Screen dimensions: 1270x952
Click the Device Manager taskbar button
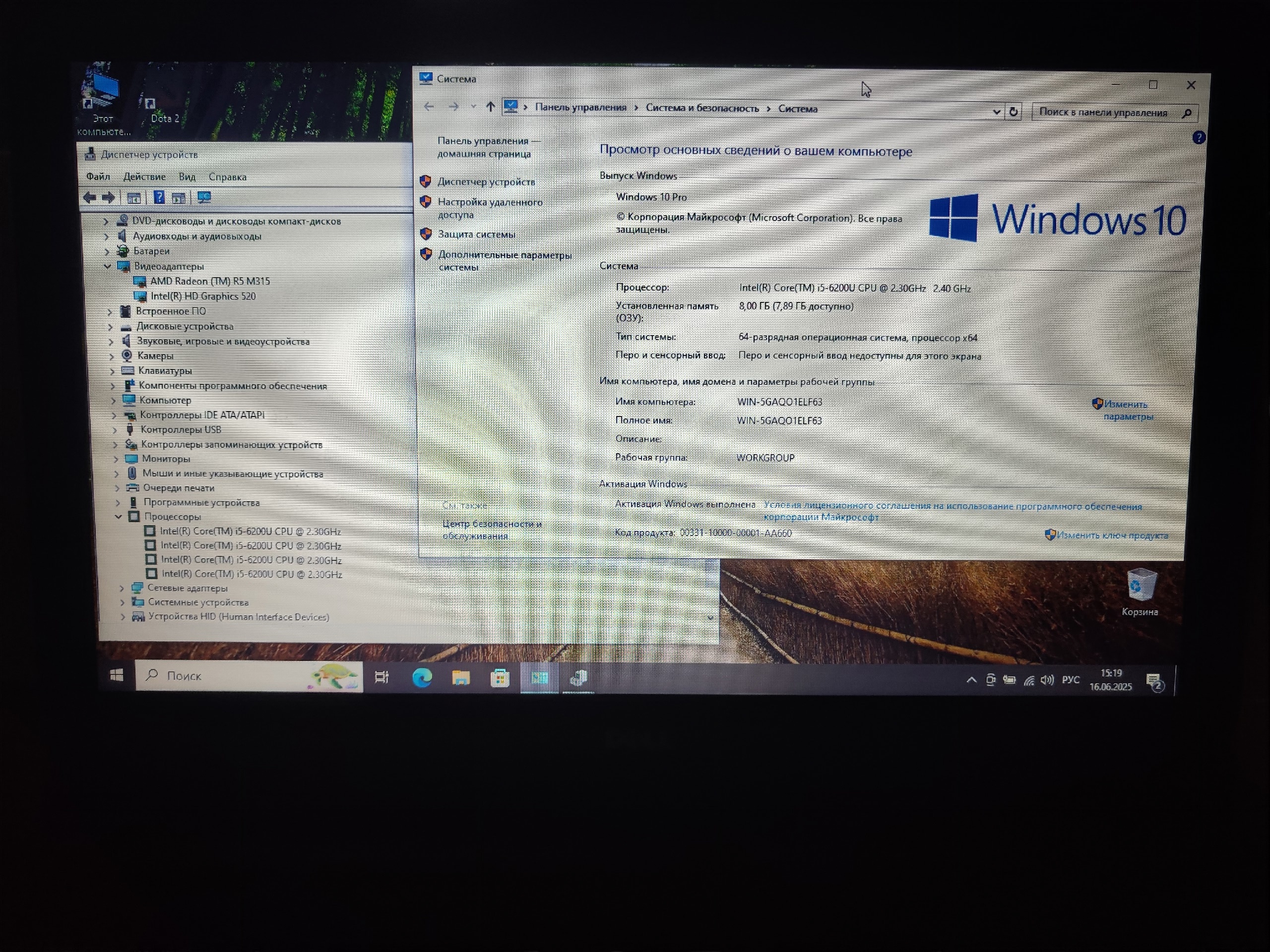click(577, 679)
